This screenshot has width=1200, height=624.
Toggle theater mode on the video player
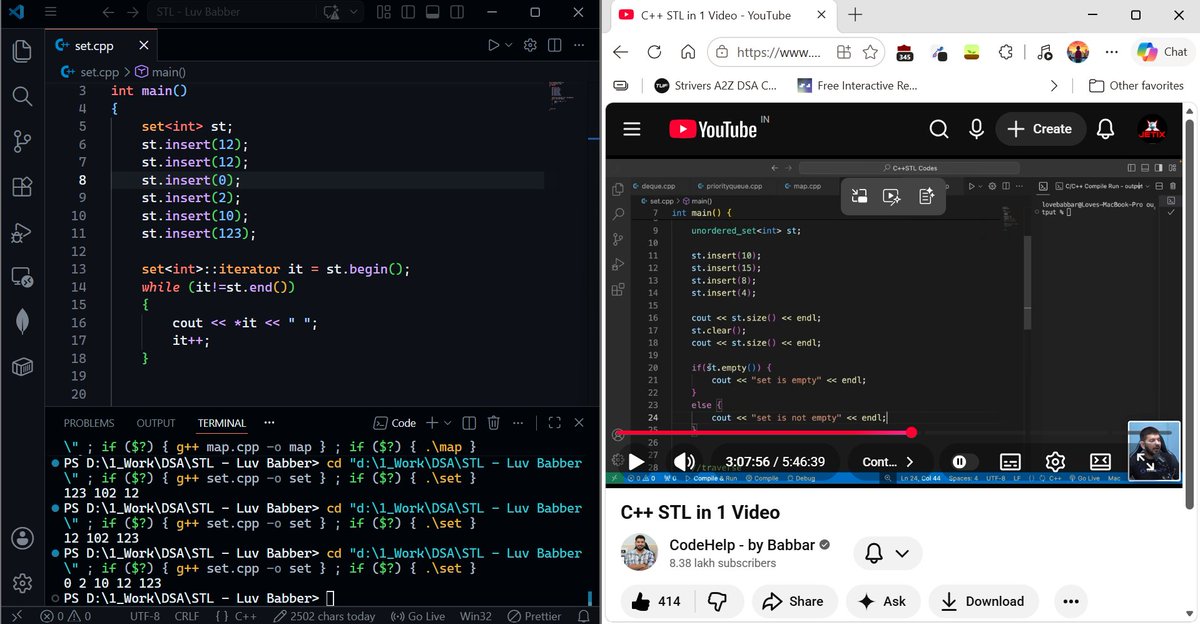pyautogui.click(x=1100, y=461)
